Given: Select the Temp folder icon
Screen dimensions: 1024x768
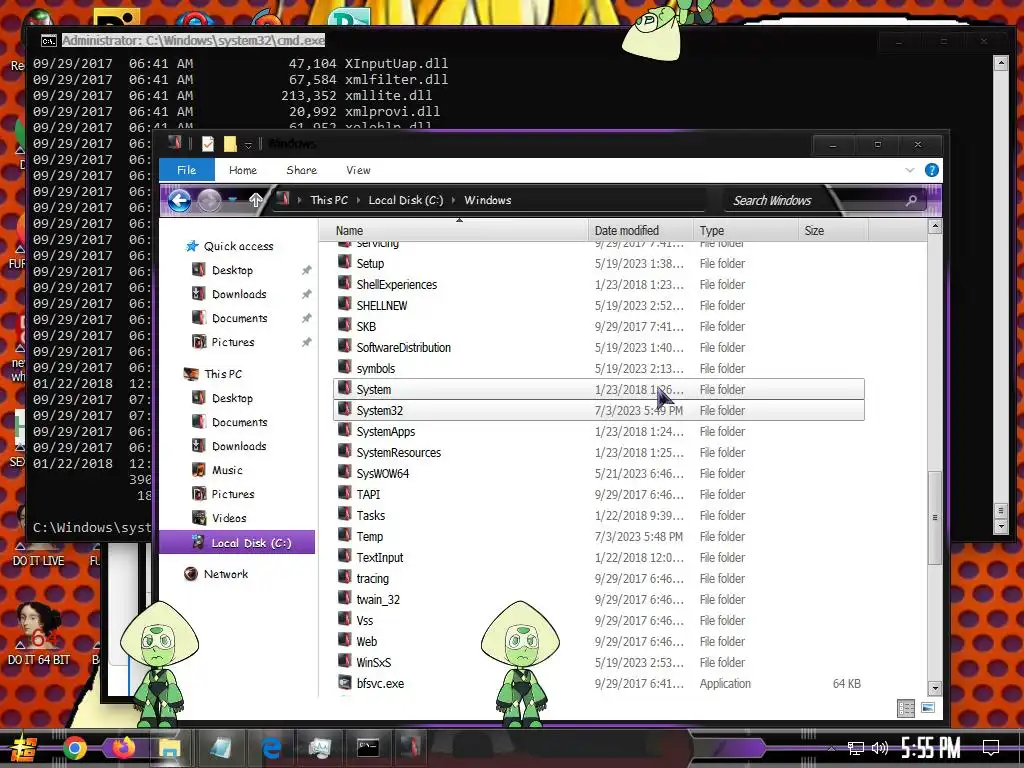Looking at the screenshot, I should tap(345, 536).
